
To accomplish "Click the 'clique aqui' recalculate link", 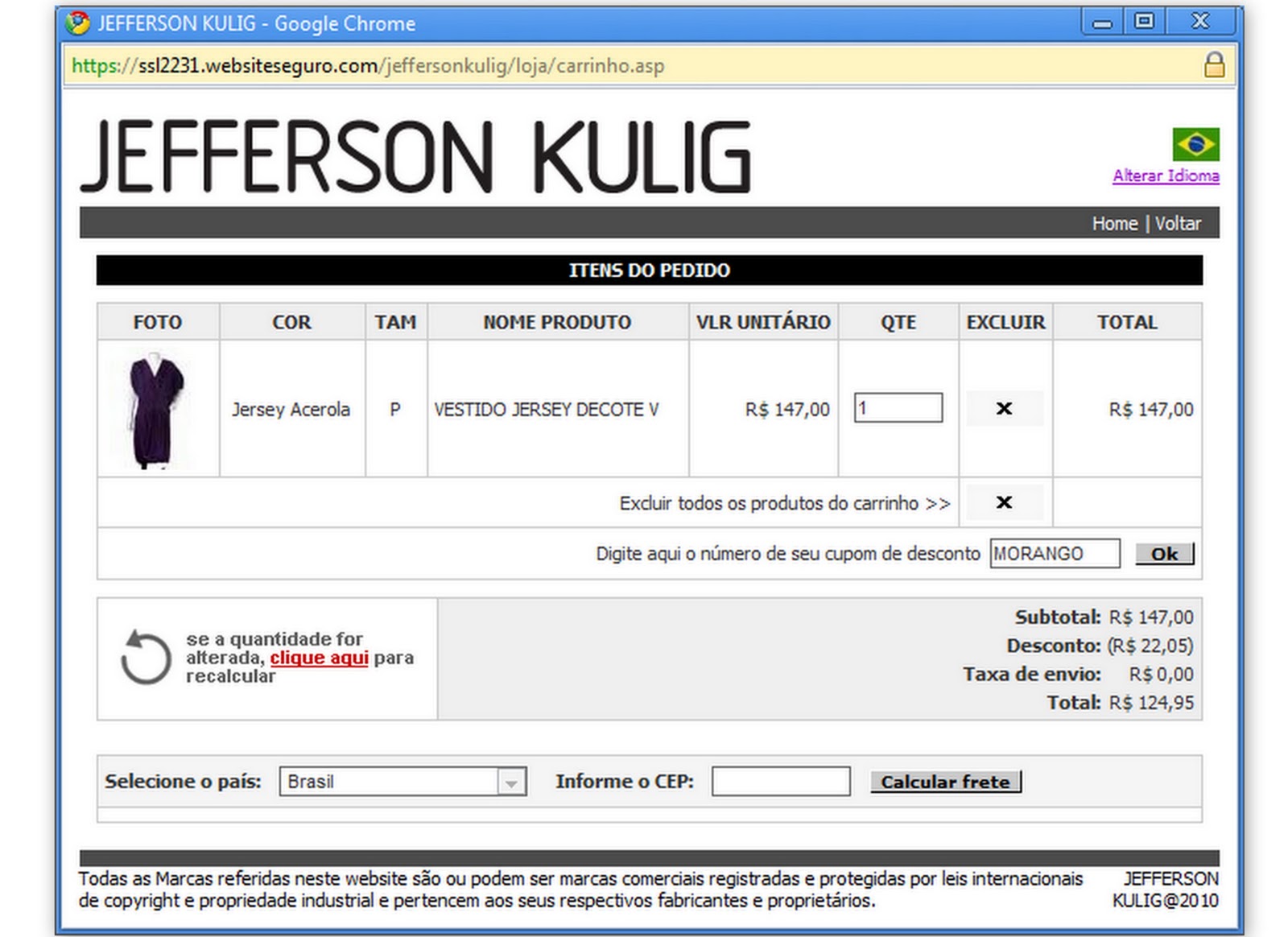I will tap(319, 658).
